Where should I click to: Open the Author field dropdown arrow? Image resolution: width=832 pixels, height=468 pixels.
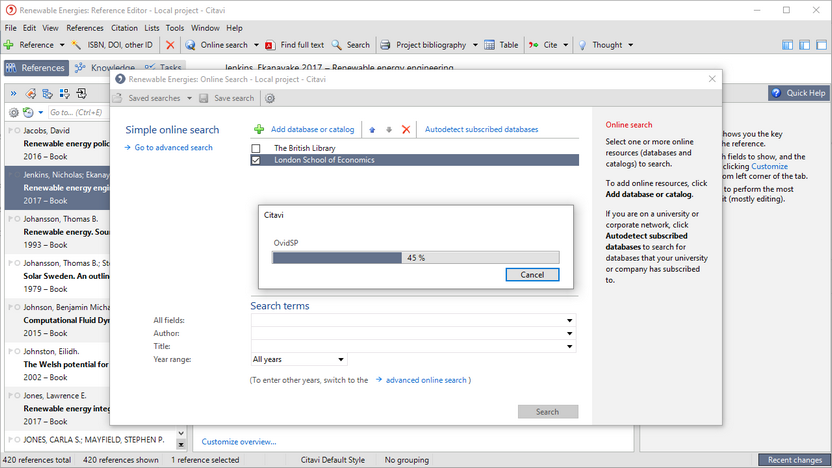[x=569, y=333]
